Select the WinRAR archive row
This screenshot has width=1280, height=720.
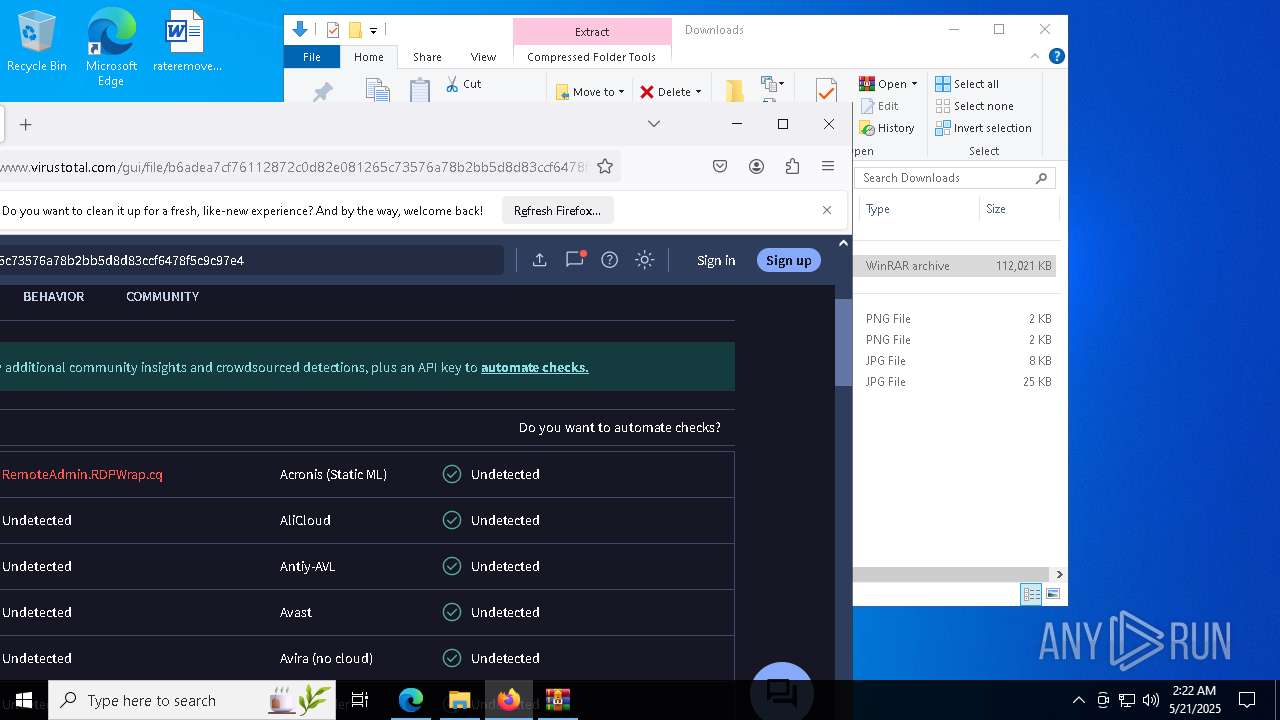click(x=955, y=266)
